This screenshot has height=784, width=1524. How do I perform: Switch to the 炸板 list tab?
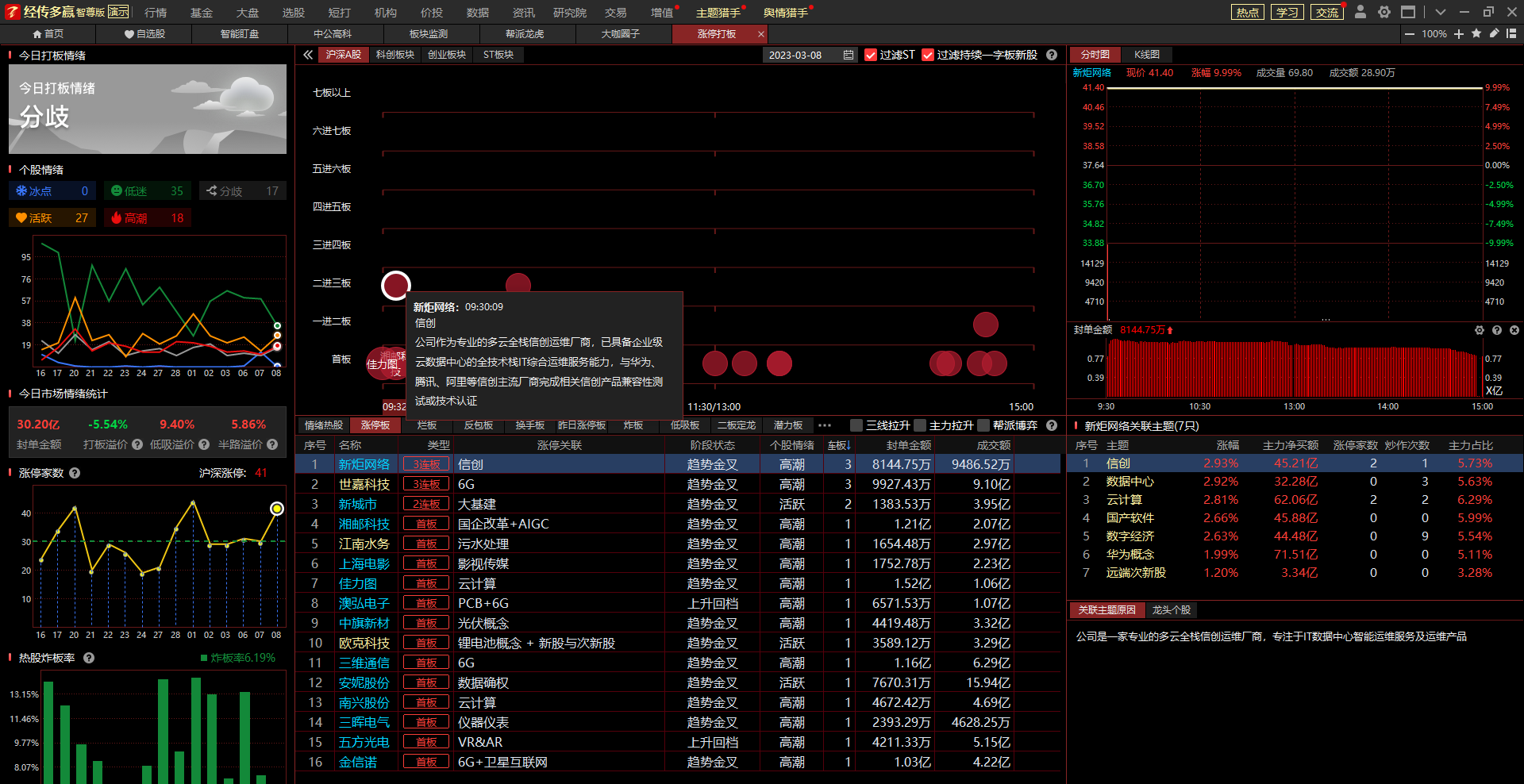pos(633,425)
